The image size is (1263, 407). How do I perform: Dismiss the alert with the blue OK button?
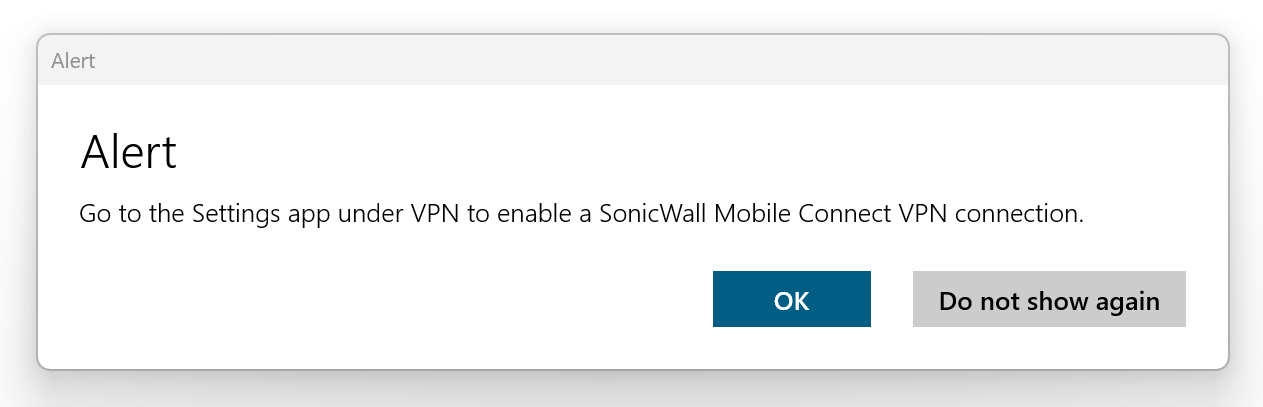pyautogui.click(x=791, y=300)
